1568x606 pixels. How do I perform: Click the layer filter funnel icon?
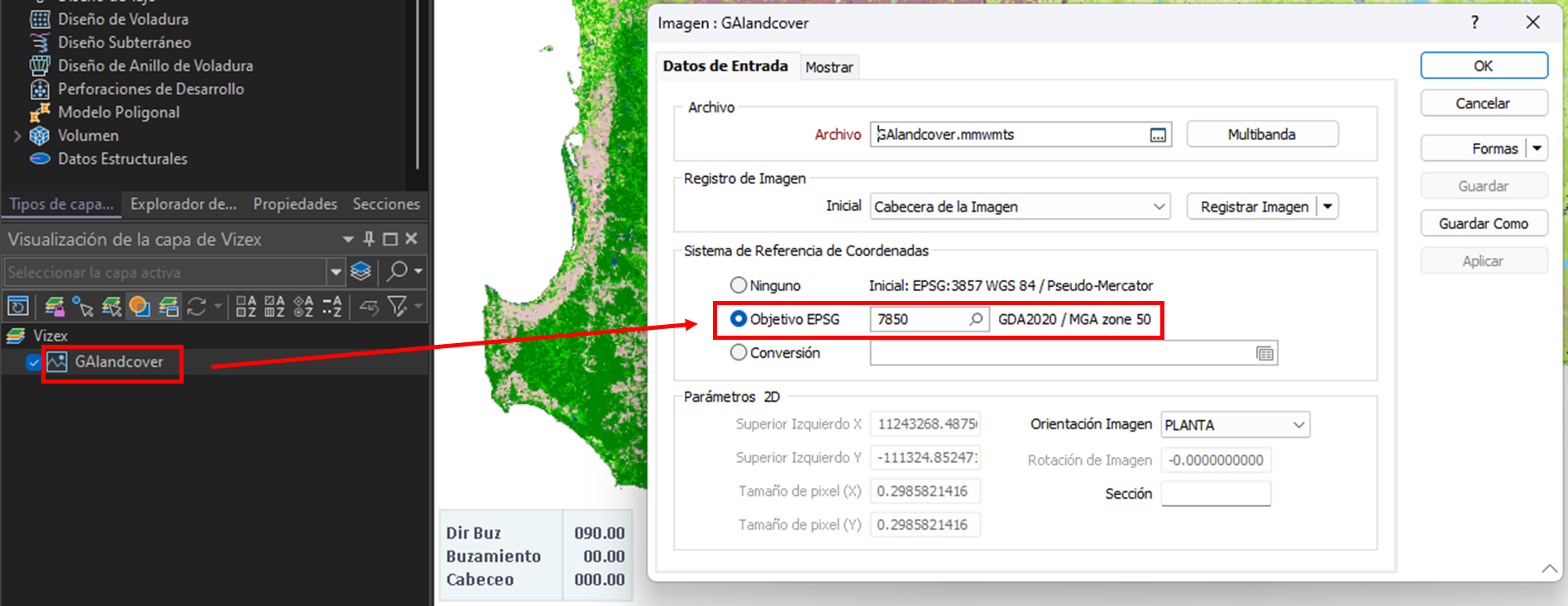[x=398, y=307]
